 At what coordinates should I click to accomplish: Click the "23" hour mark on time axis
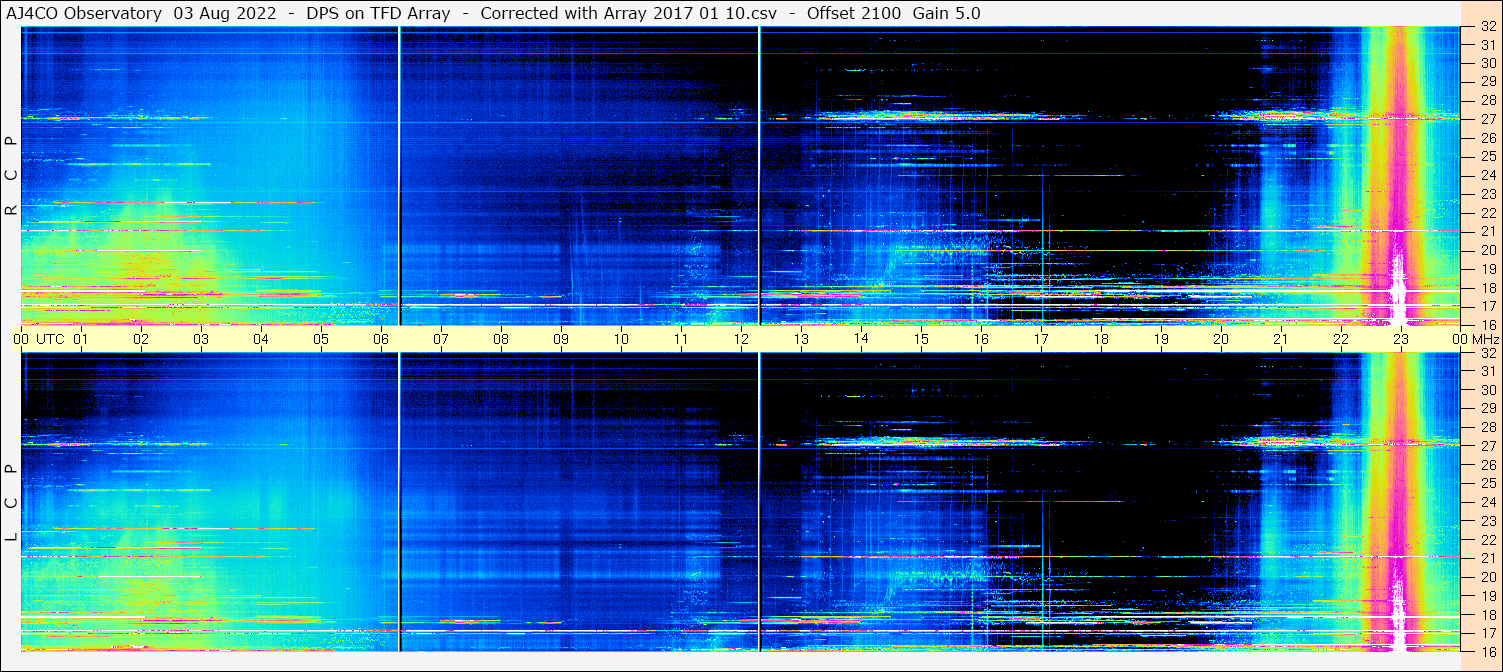(1401, 339)
